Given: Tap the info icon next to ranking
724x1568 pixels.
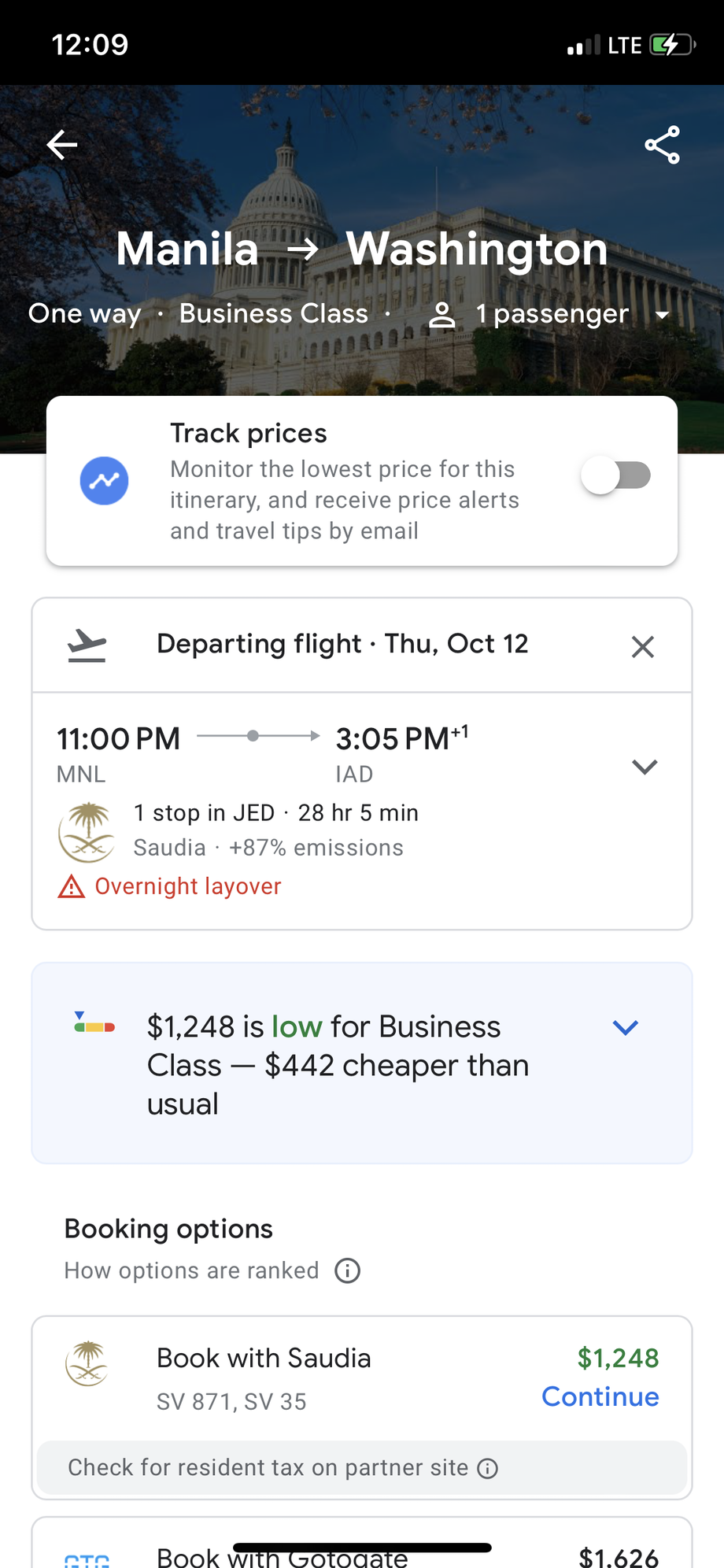Looking at the screenshot, I should click(347, 1270).
